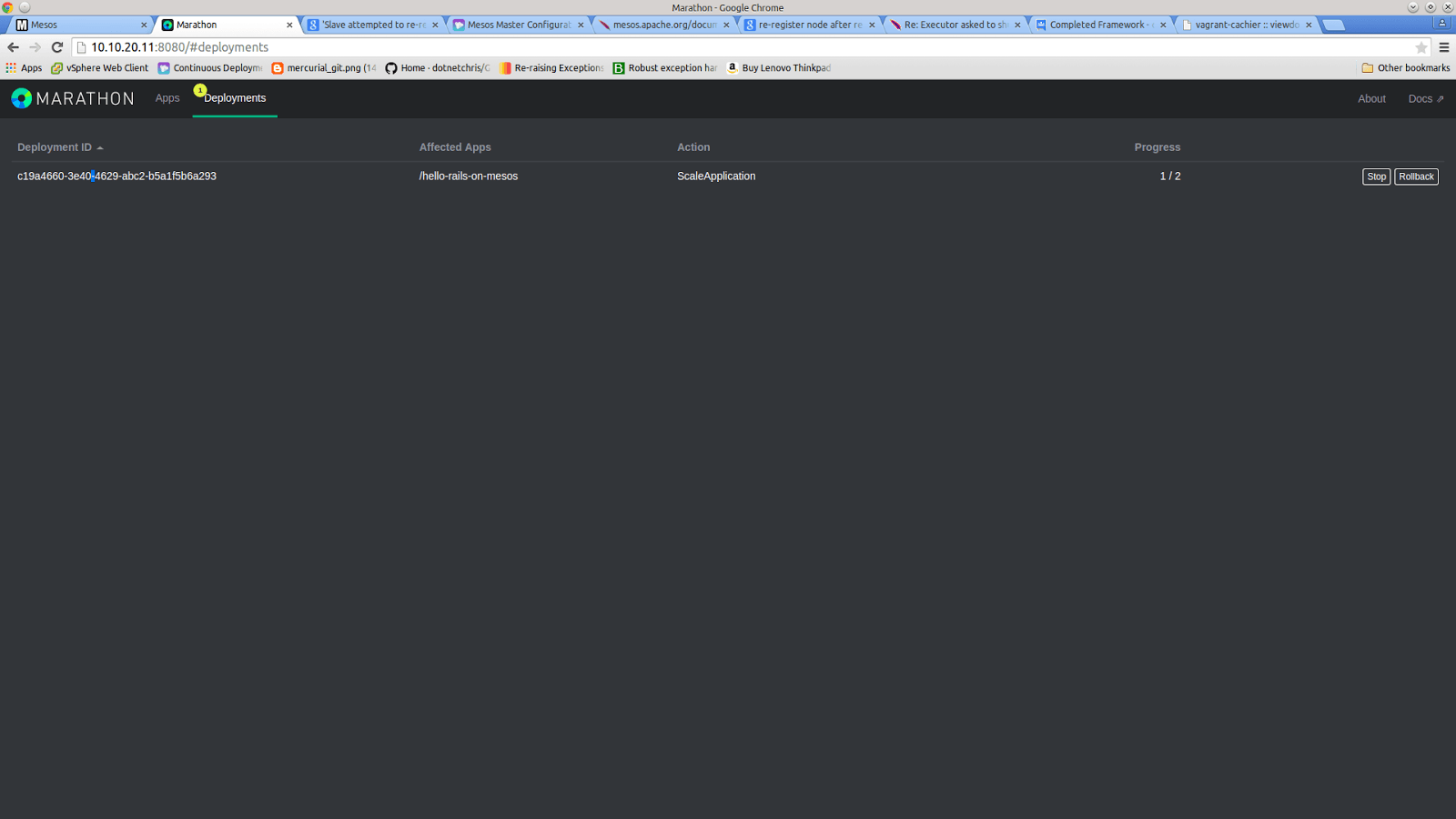Open the Other bookmarks folder
The image size is (1456, 819).
[x=1405, y=68]
